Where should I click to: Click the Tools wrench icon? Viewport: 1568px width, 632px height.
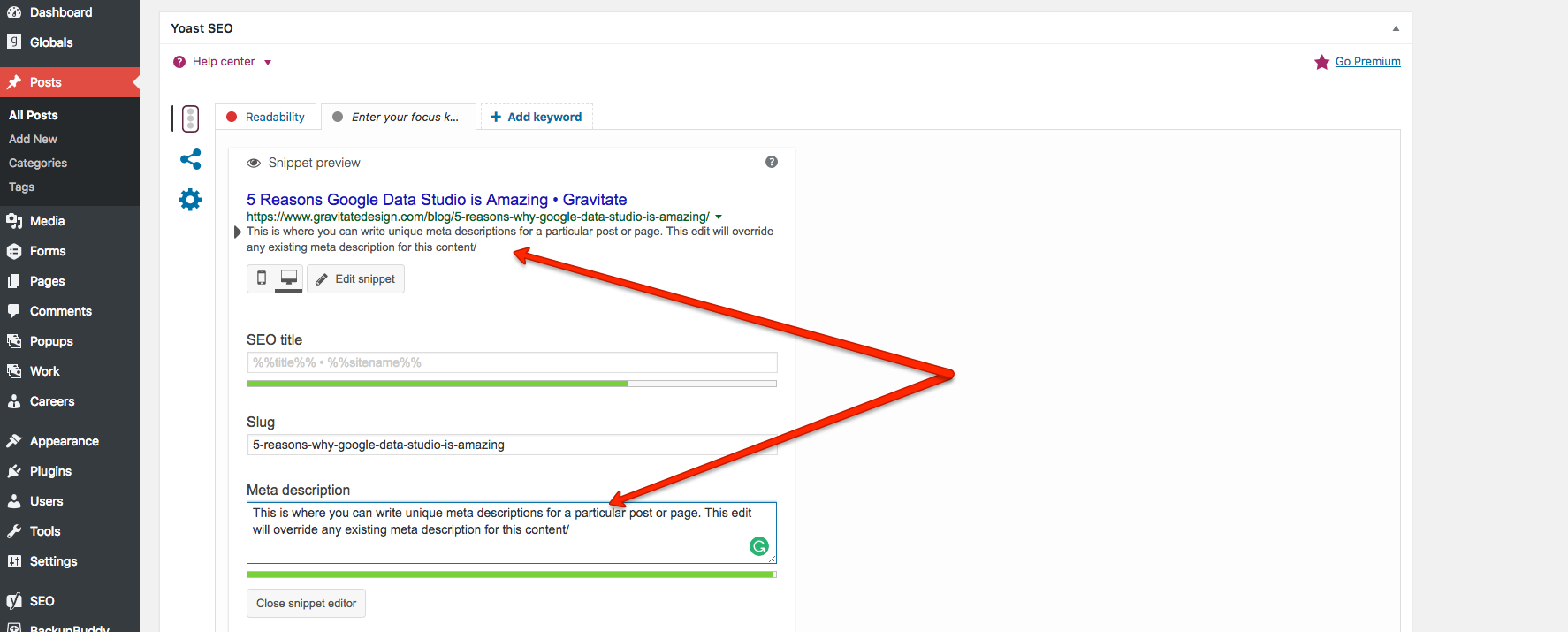click(x=14, y=531)
